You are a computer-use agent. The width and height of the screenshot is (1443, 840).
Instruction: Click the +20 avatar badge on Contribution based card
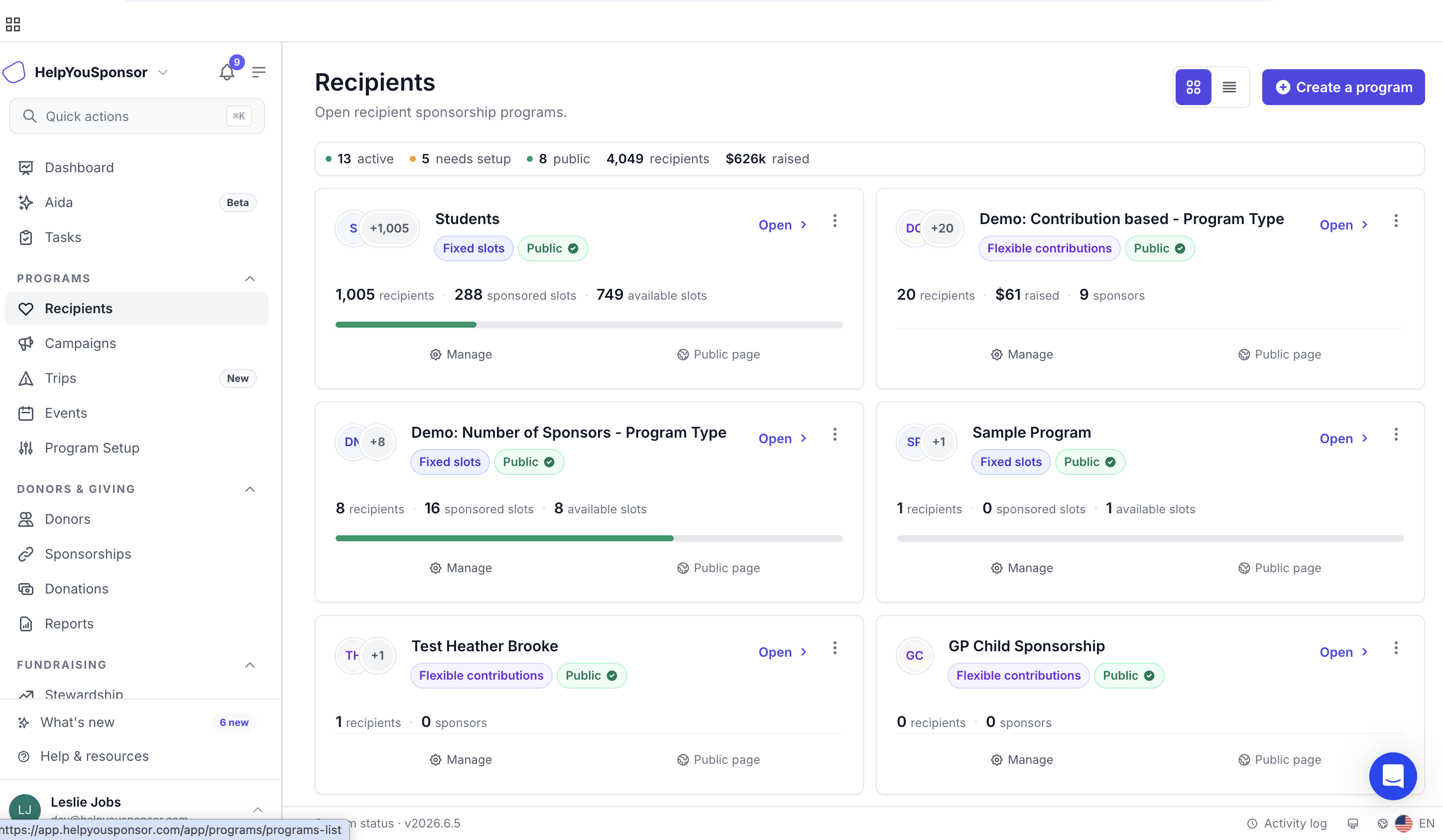click(942, 228)
